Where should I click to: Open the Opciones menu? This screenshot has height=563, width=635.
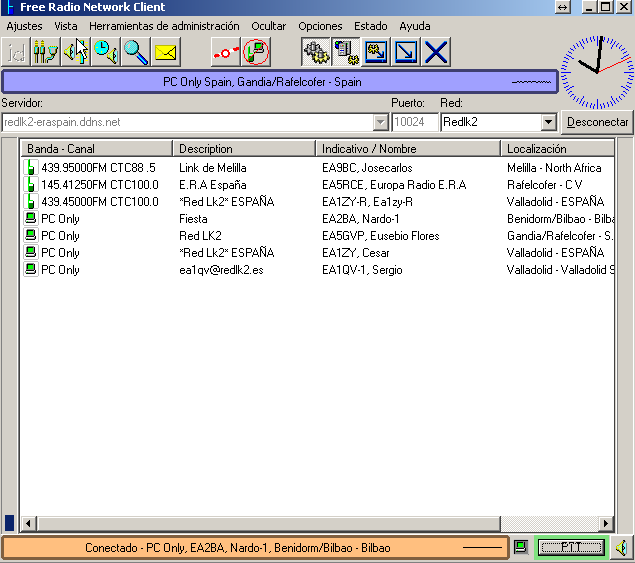coord(320,26)
